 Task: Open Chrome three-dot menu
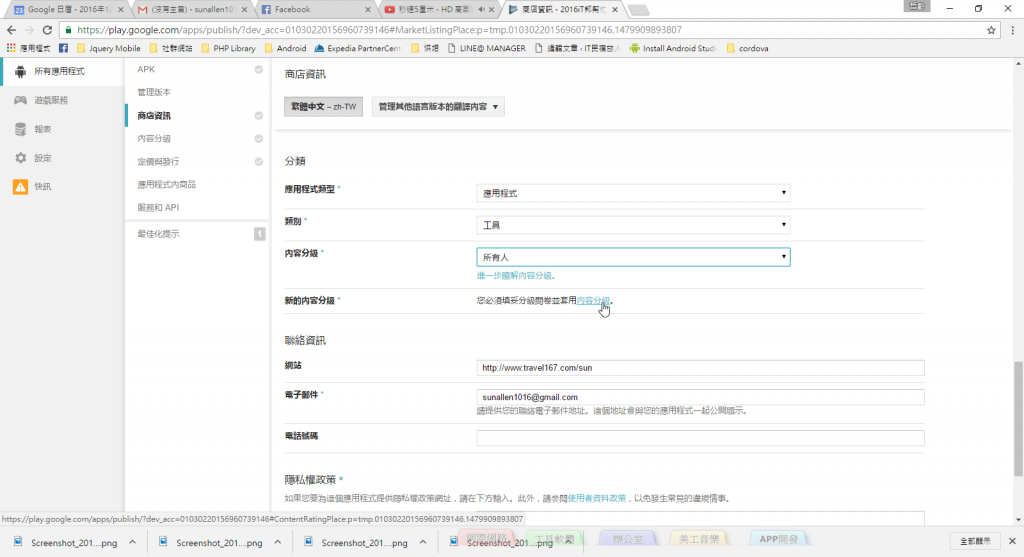tap(1012, 30)
